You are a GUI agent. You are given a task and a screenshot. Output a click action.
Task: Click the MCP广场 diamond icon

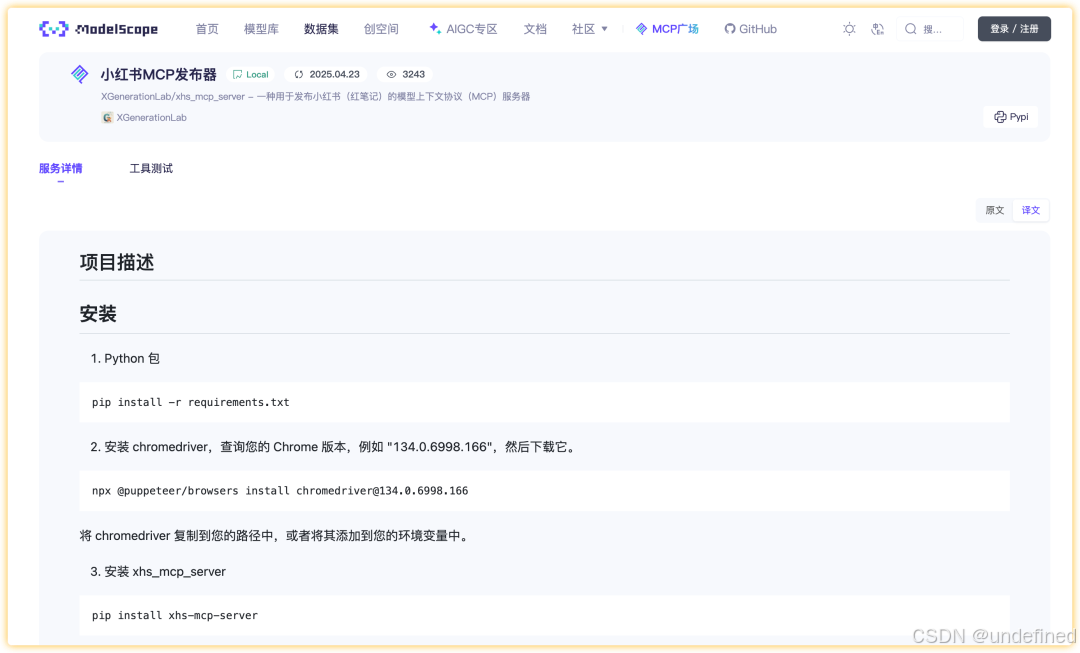(641, 29)
